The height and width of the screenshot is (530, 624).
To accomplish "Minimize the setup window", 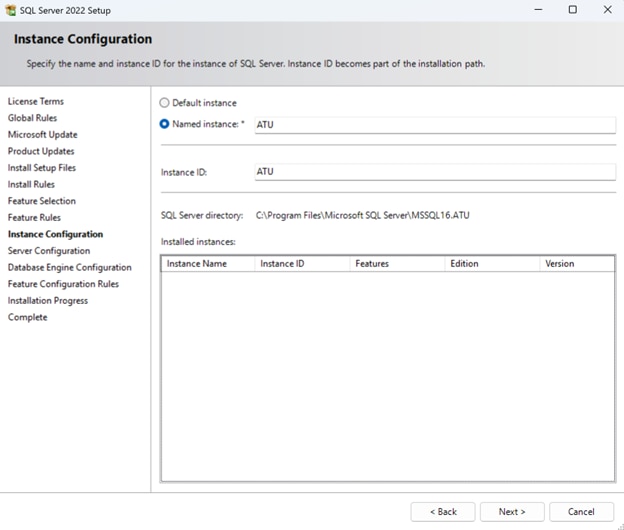I will coord(538,10).
